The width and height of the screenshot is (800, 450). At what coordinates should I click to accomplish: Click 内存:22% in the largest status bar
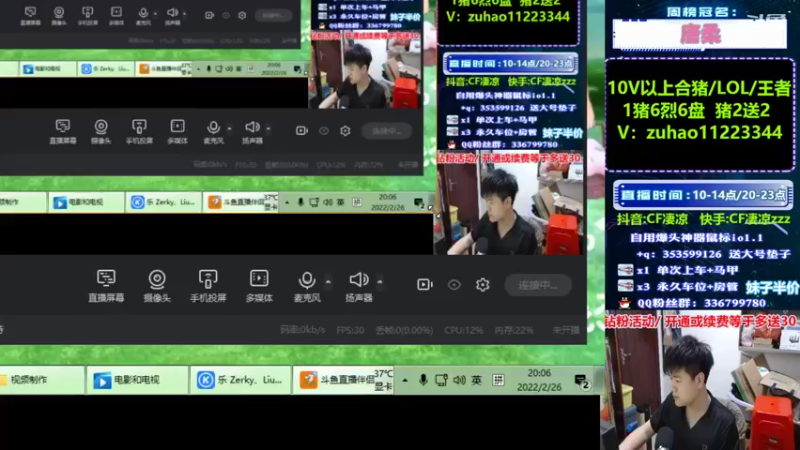(513, 330)
